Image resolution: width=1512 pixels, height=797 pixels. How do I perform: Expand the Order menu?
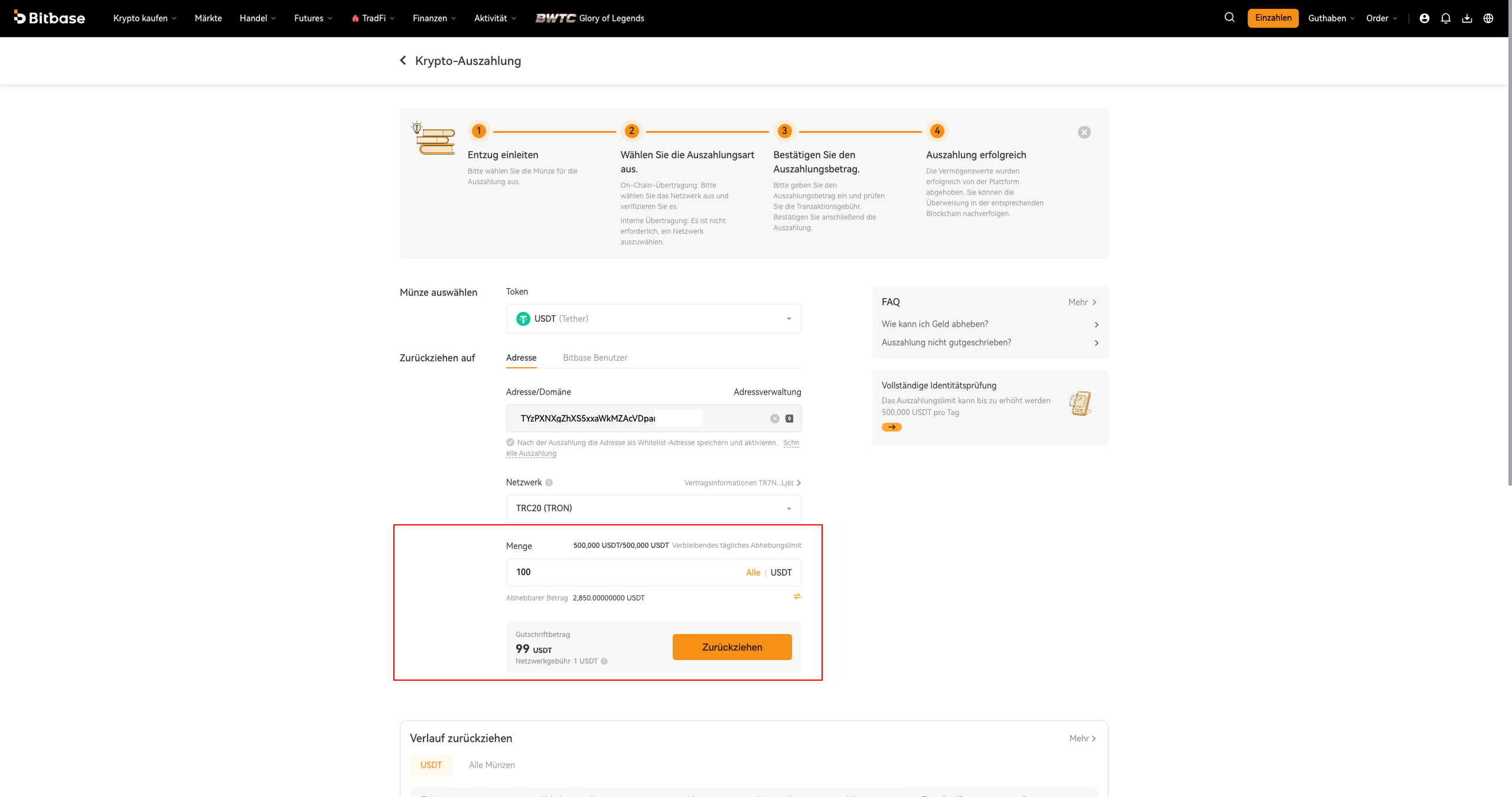point(1381,18)
